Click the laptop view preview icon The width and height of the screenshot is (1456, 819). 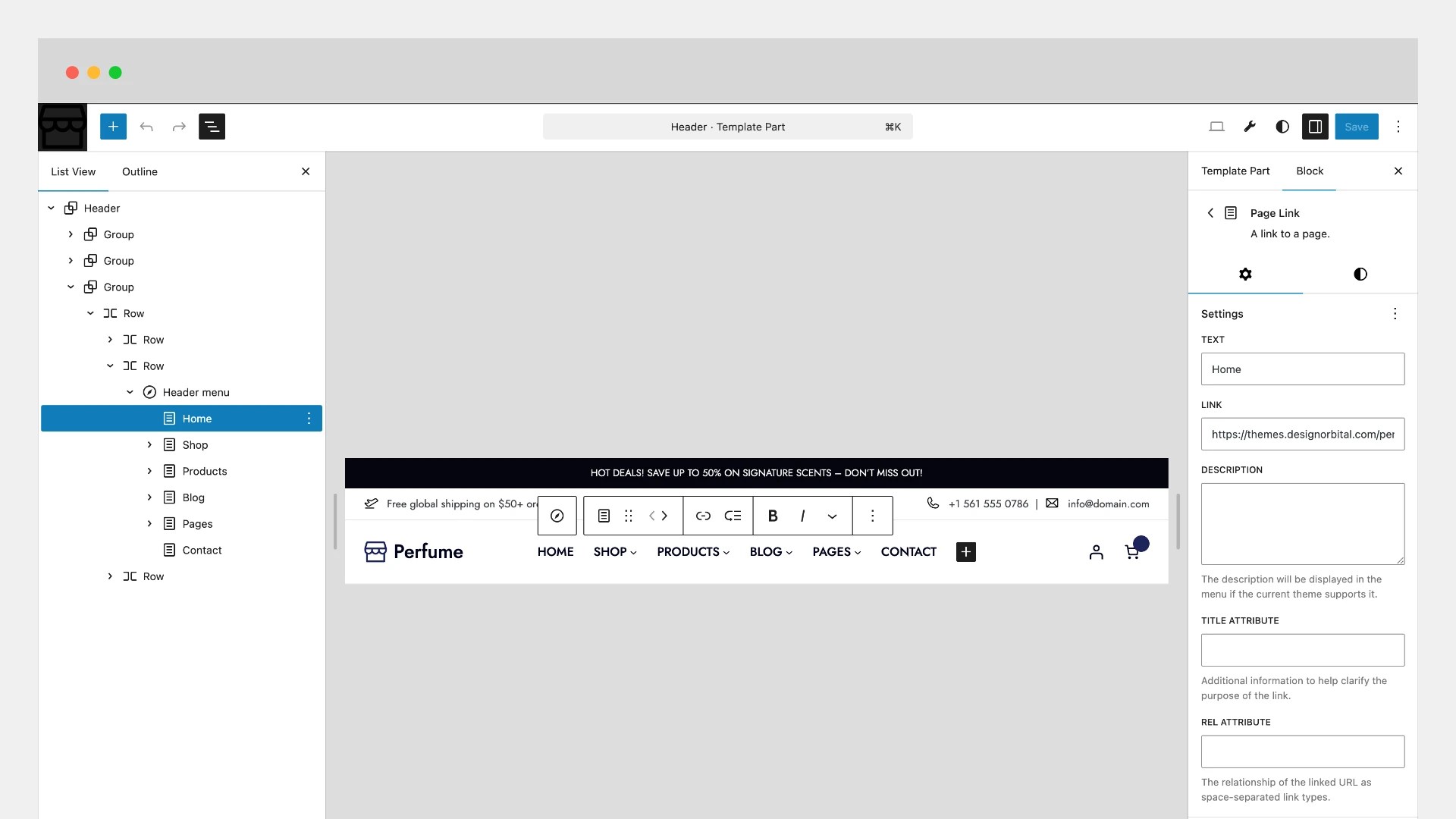tap(1216, 127)
